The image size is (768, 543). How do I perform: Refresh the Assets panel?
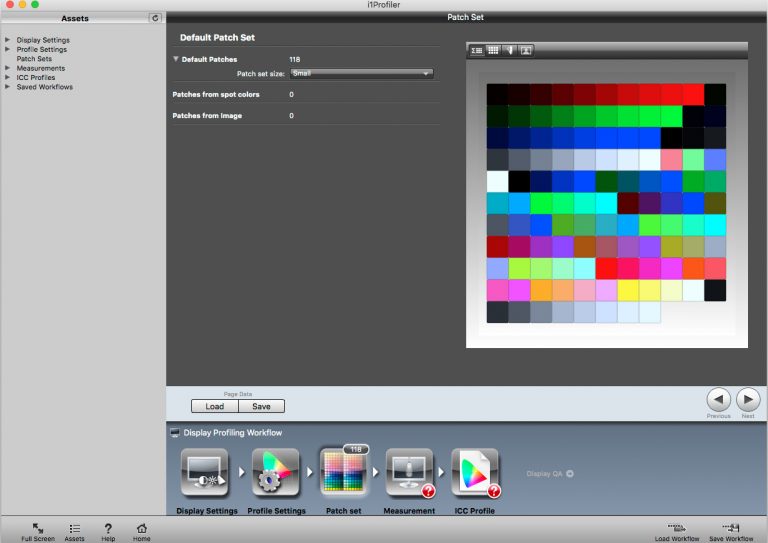coord(155,18)
